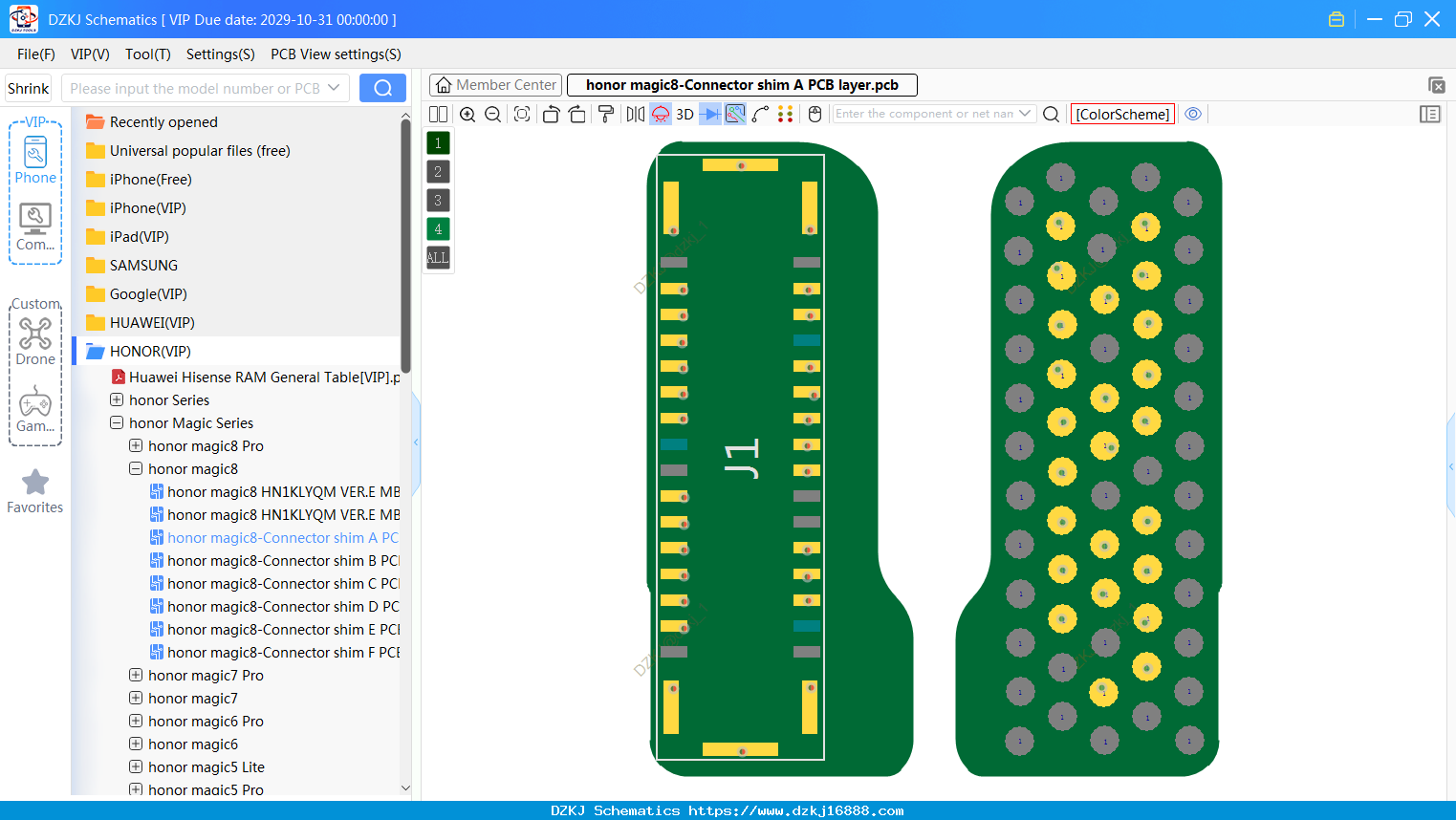Click the blue search button

[x=382, y=88]
